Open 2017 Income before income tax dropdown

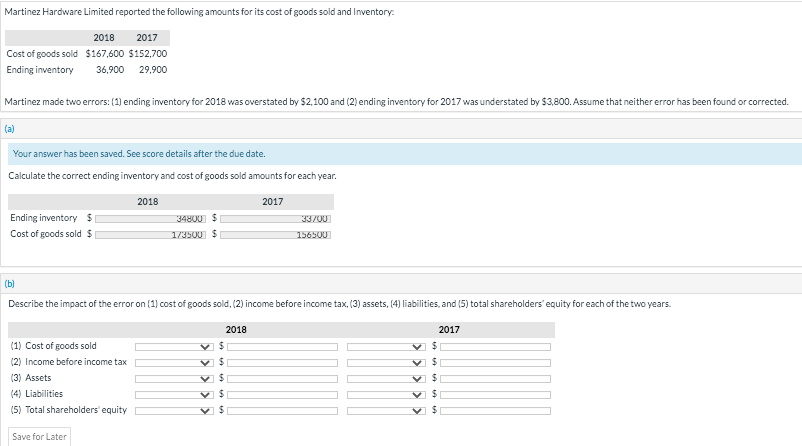click(386, 363)
